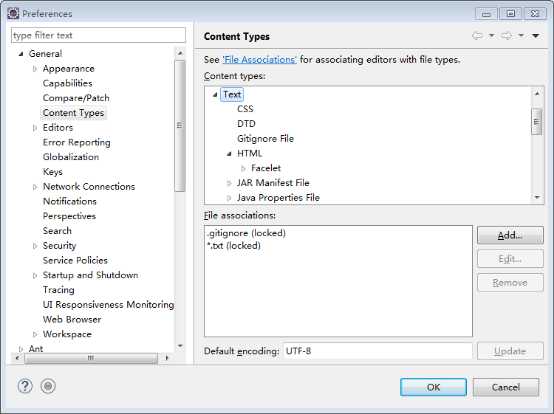Open the Web Browser preference page
This screenshot has width=554, height=414.
(x=72, y=319)
